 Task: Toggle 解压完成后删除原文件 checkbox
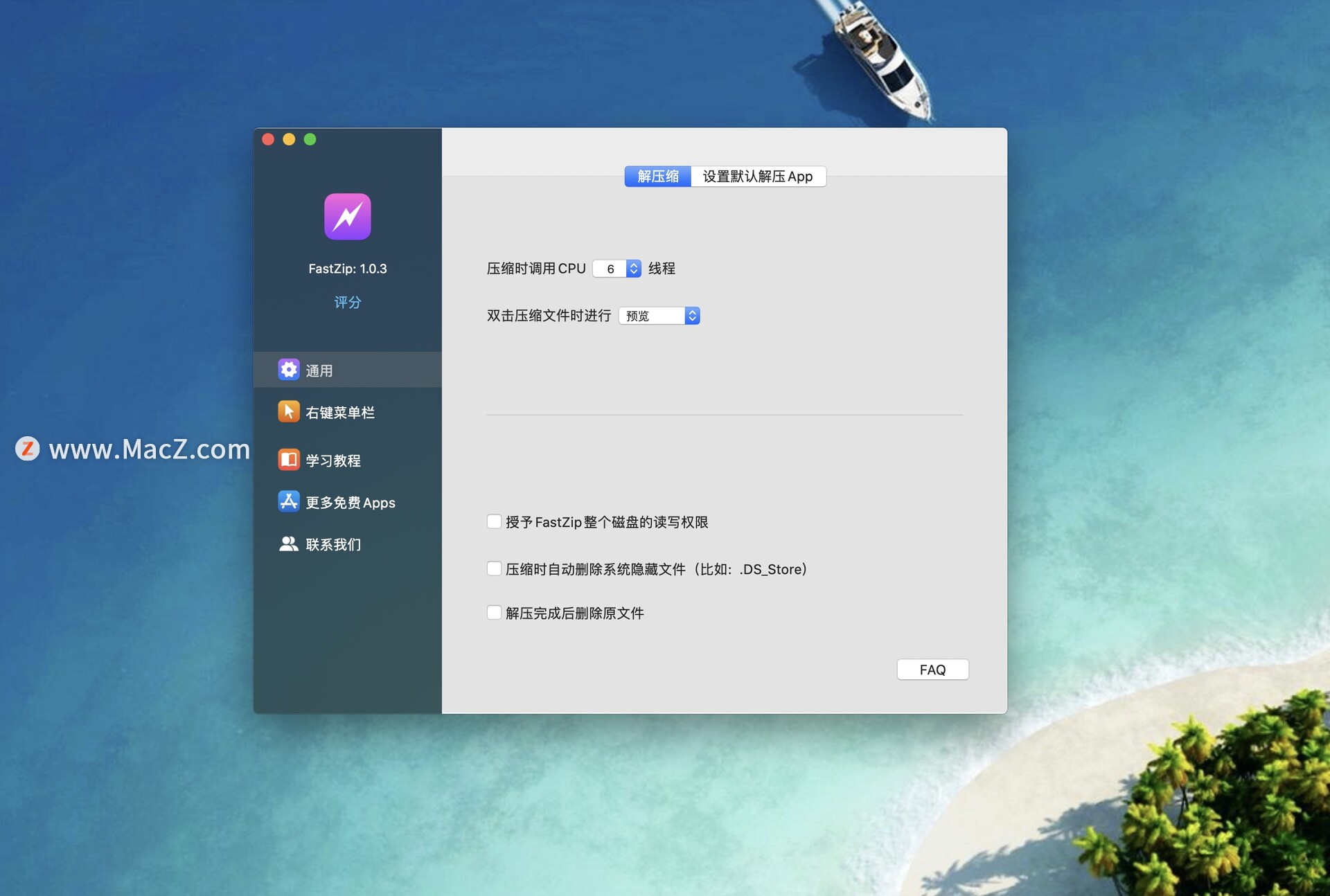click(x=494, y=612)
